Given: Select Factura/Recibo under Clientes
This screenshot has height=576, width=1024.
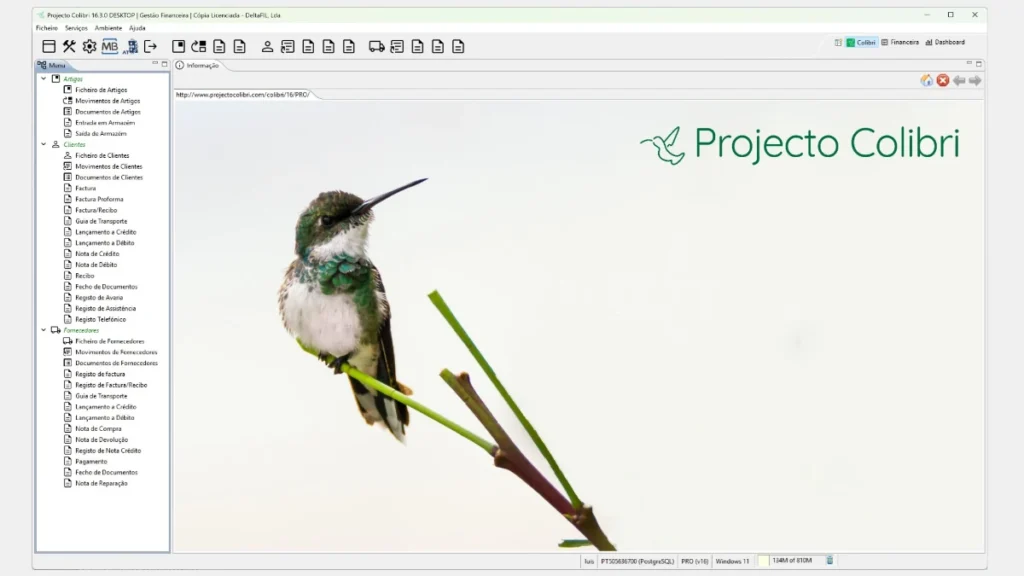Looking at the screenshot, I should pyautogui.click(x=96, y=210).
